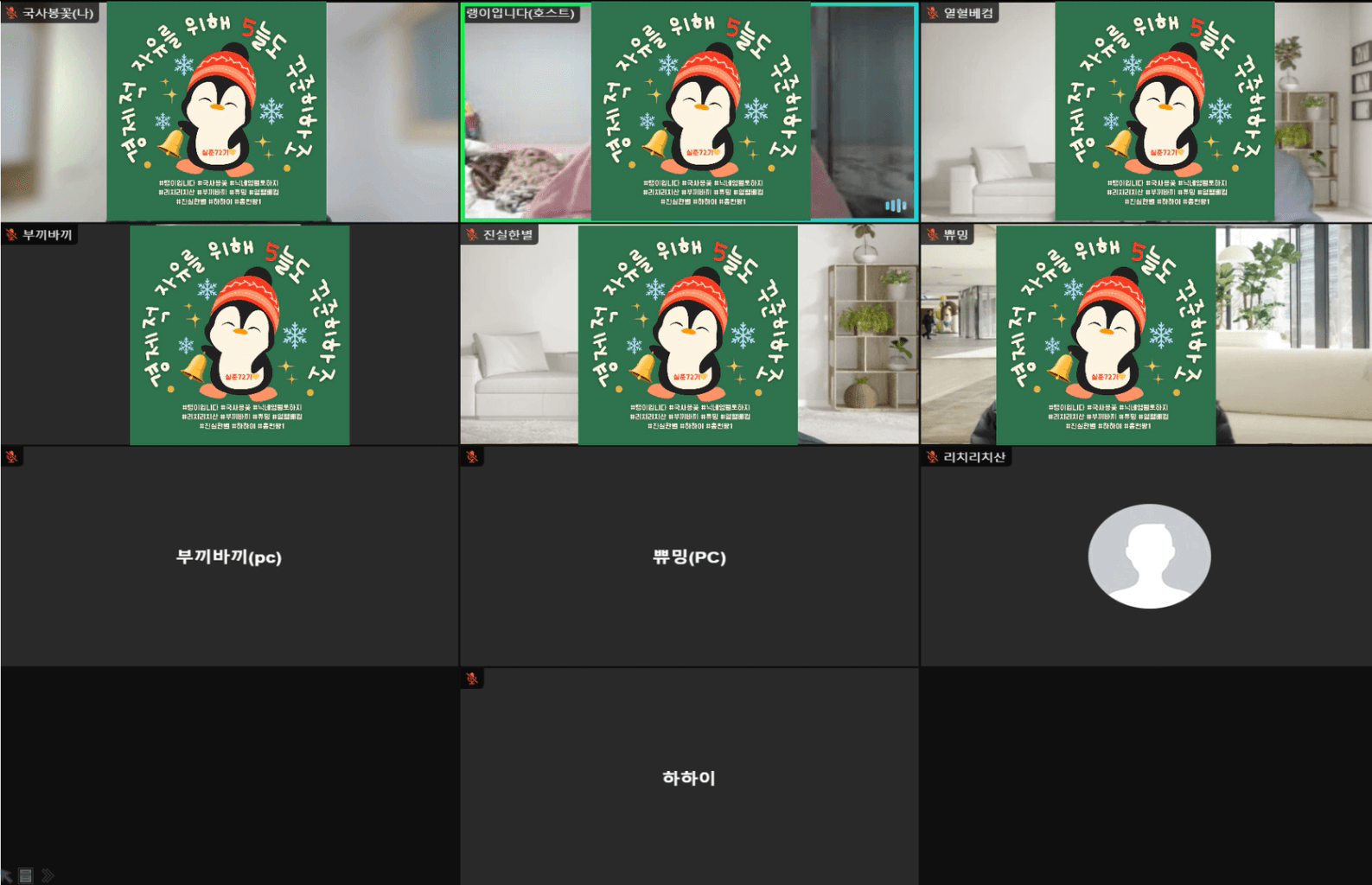The height and width of the screenshot is (885, 1372).
Task: Click the muted mic icon beside 쀼밍
Action: coord(933,235)
